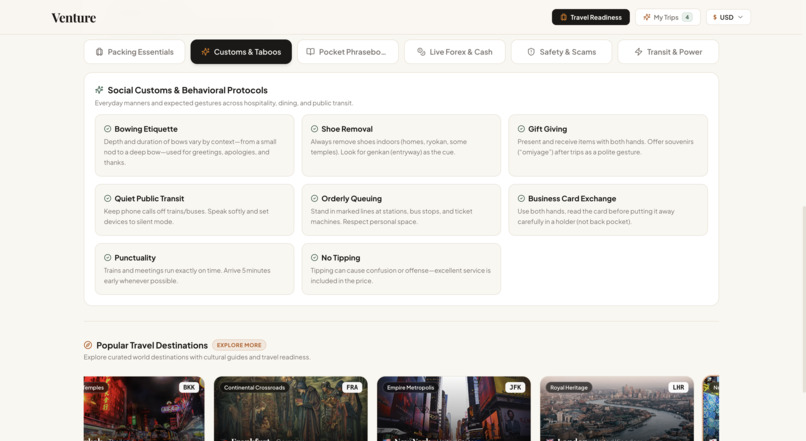The width and height of the screenshot is (806, 441).
Task: Click the Continental Crossroads label
Action: [254, 388]
